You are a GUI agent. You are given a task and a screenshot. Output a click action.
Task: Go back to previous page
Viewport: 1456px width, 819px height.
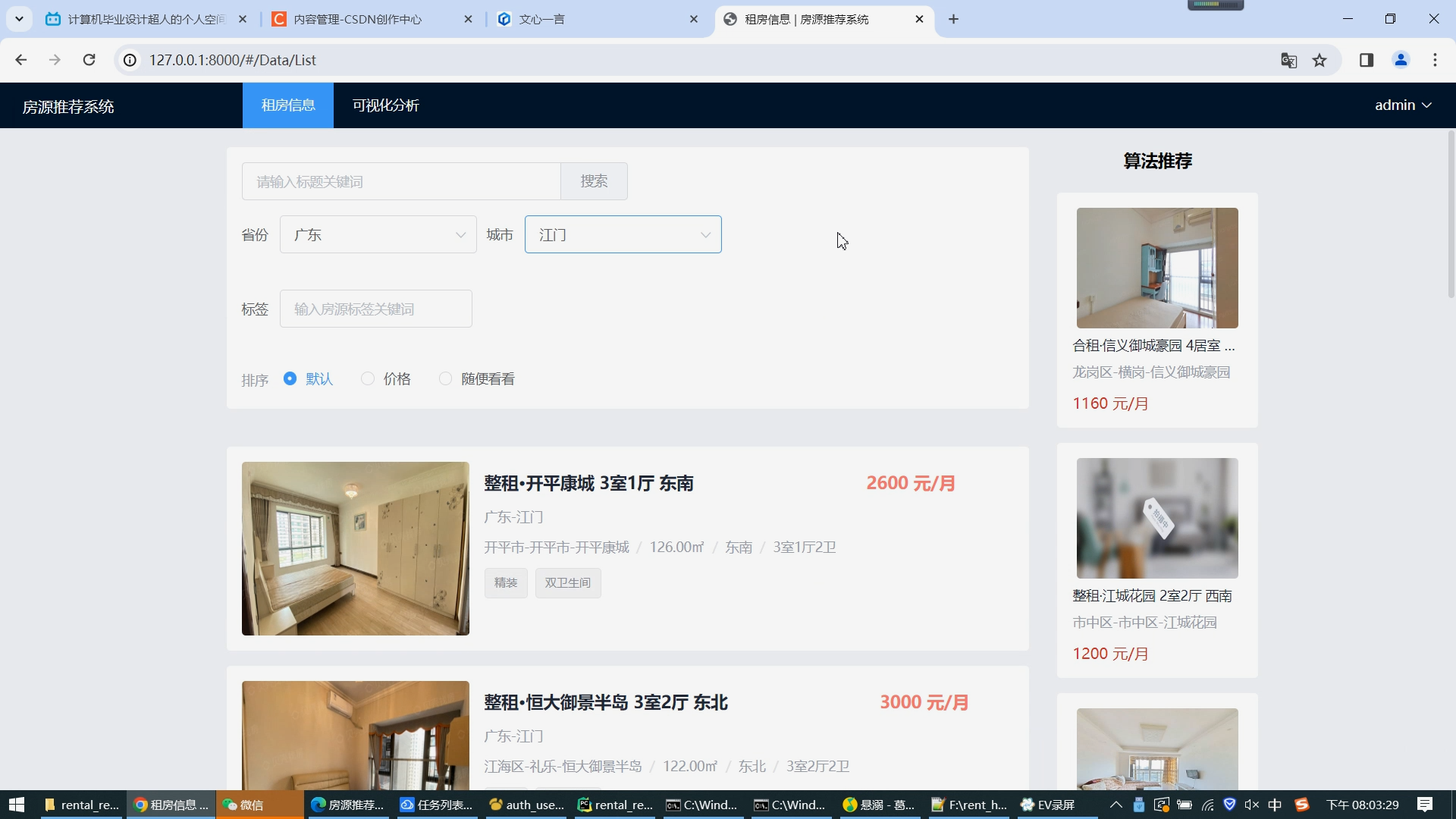pos(20,60)
